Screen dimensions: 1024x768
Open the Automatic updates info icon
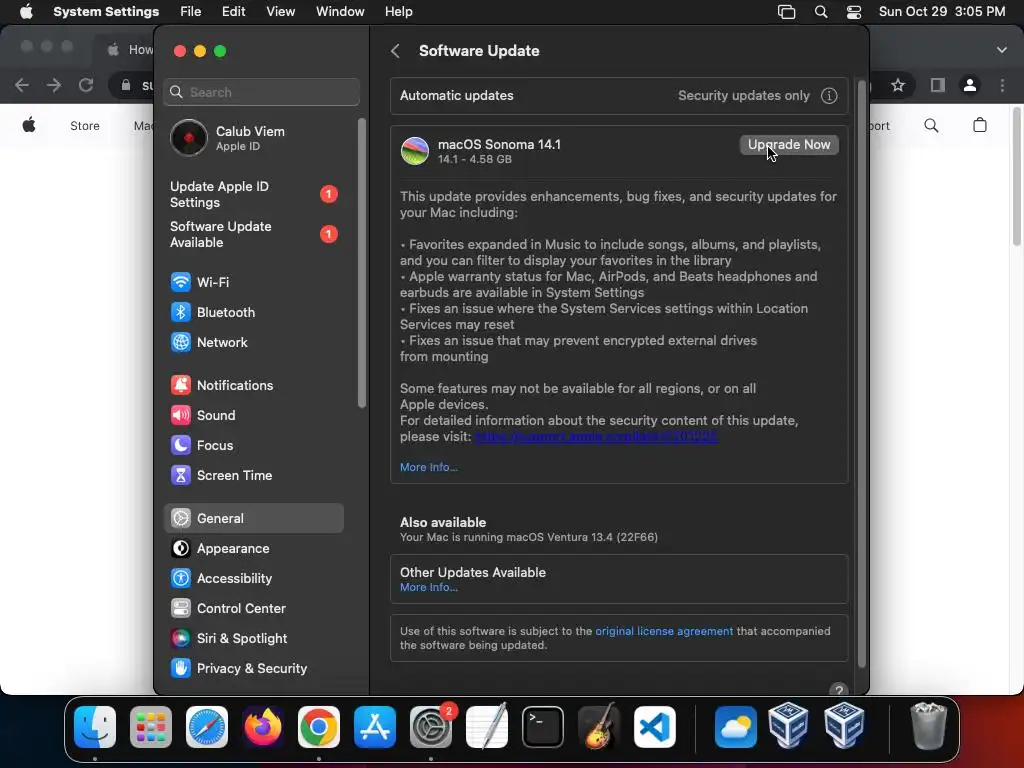(829, 96)
